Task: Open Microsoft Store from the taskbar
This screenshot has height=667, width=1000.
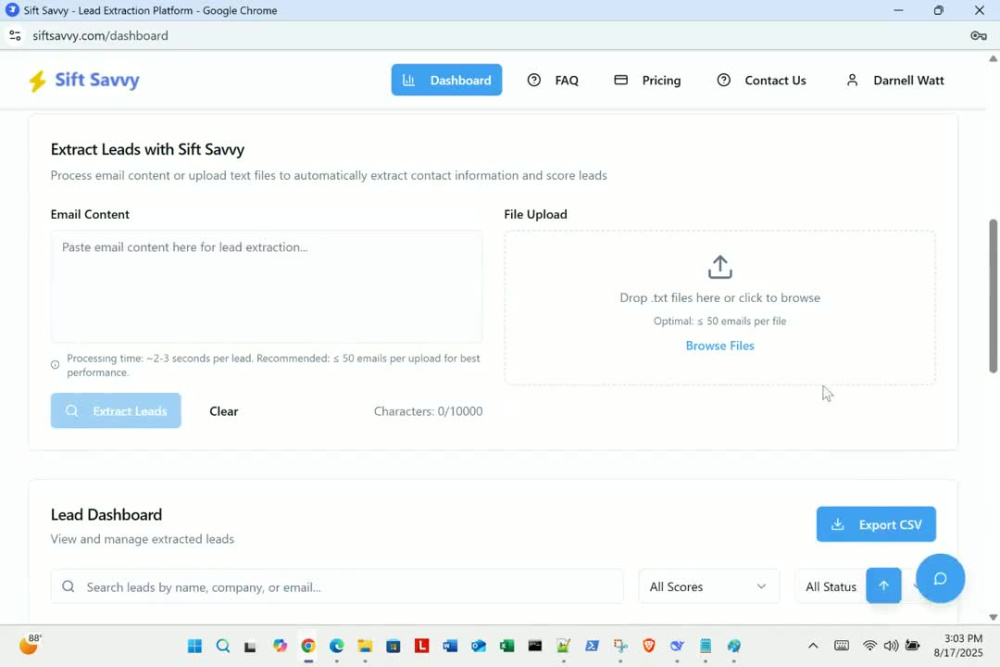Action: point(393,646)
